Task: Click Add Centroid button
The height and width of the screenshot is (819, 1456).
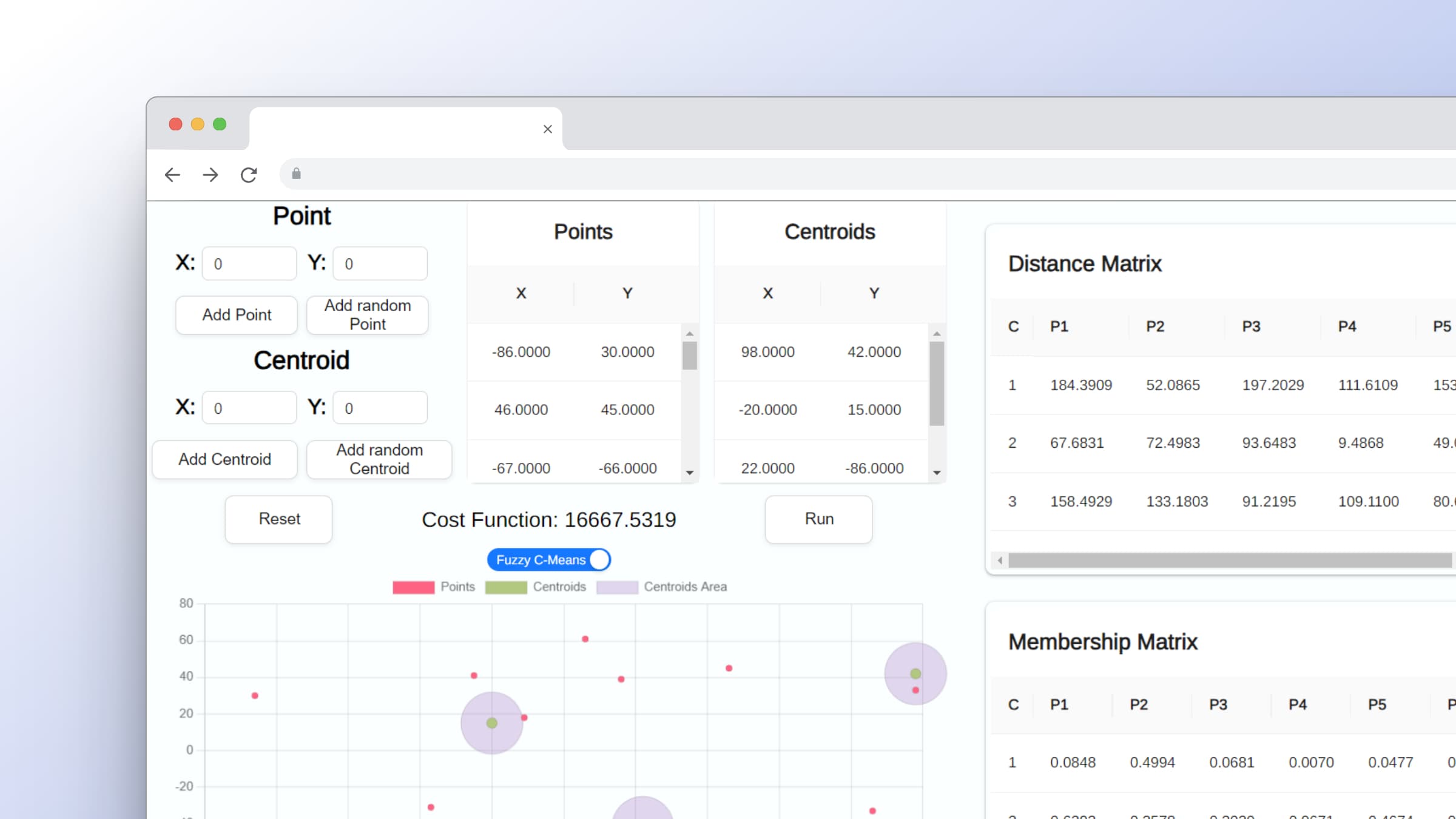Action: [224, 459]
